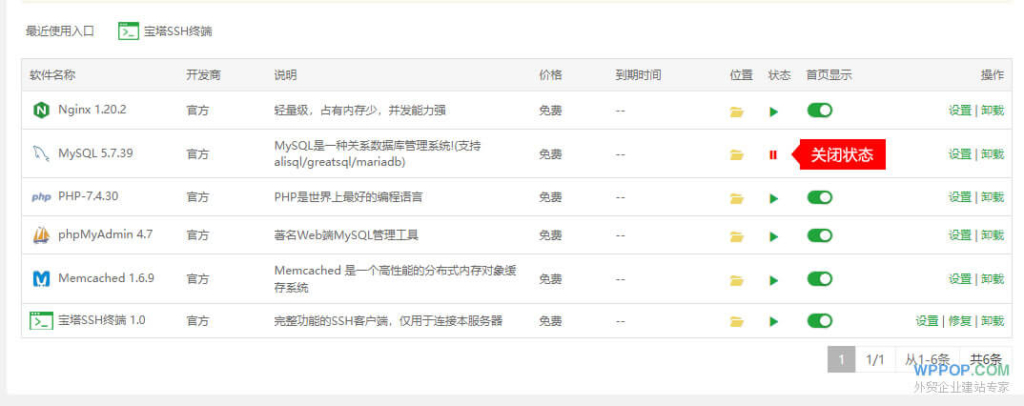
Task: Click the 状态 column header
Action: 779,75
